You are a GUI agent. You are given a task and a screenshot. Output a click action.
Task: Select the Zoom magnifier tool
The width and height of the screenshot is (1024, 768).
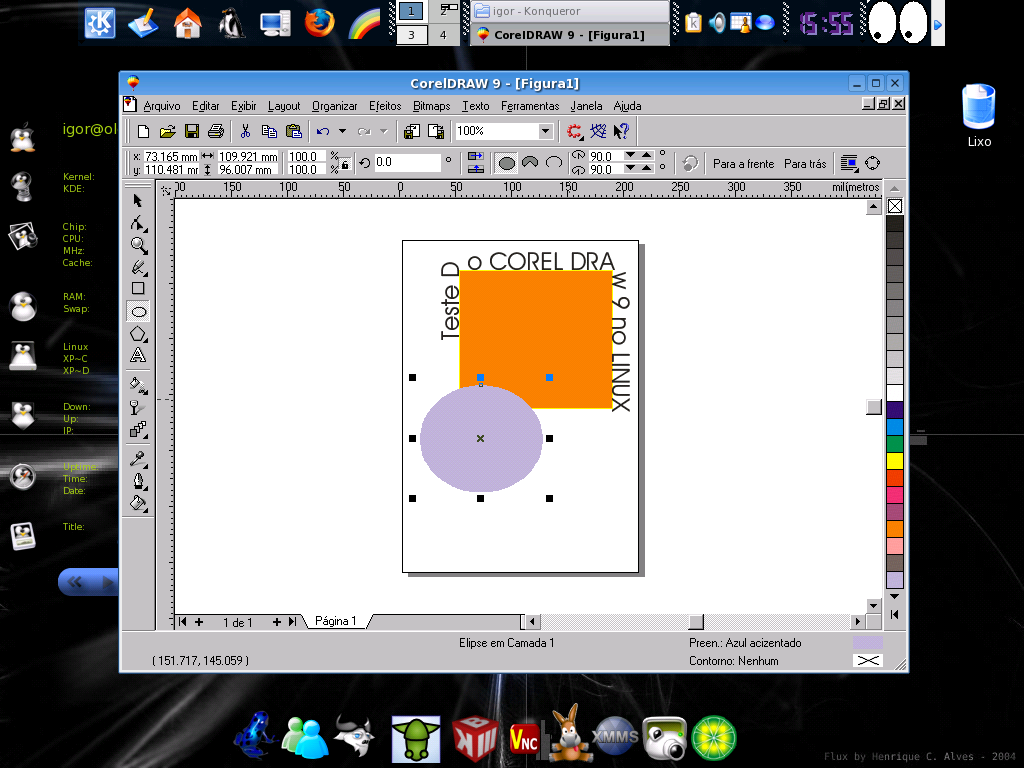click(x=138, y=245)
